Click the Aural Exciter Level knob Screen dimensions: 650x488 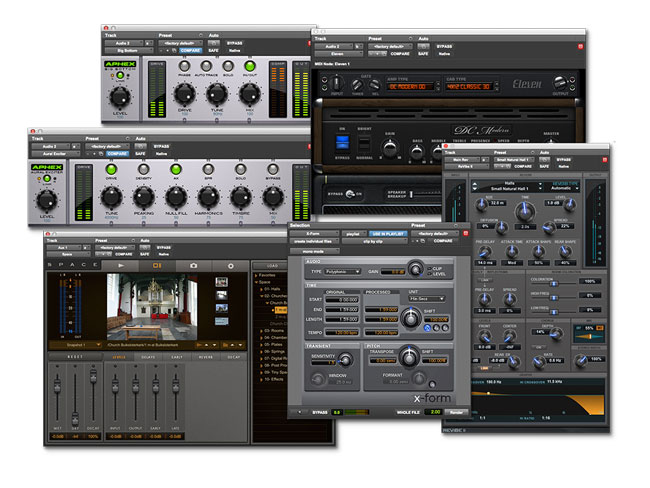click(x=47, y=201)
